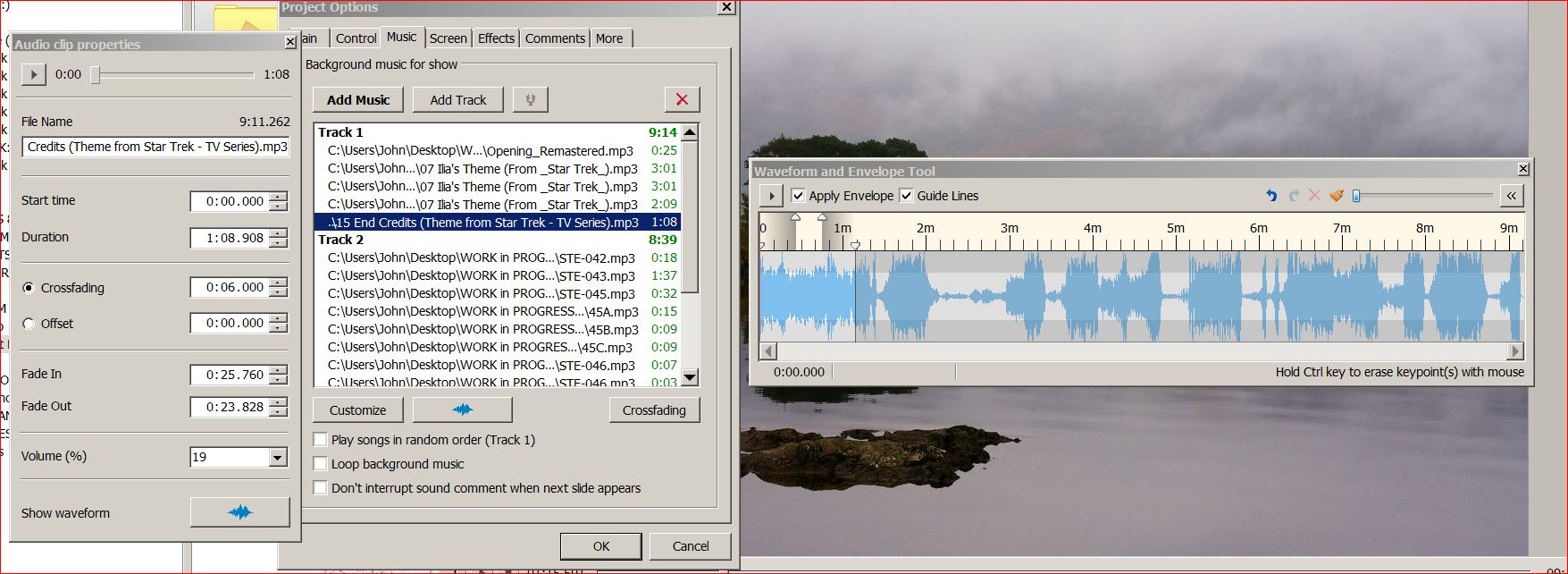Click the Add Music button
The image size is (1568, 574).
tap(357, 100)
